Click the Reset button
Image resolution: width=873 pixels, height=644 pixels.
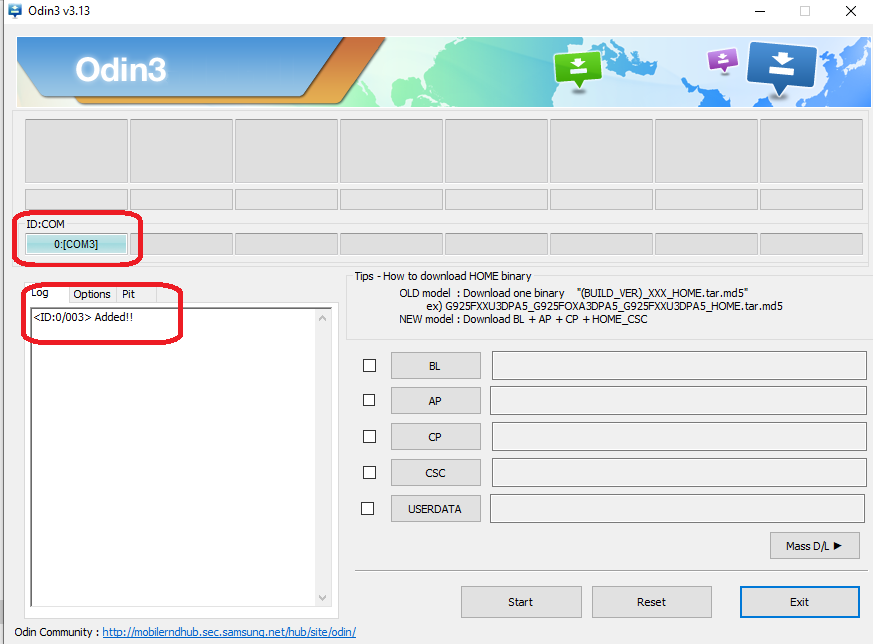point(651,602)
